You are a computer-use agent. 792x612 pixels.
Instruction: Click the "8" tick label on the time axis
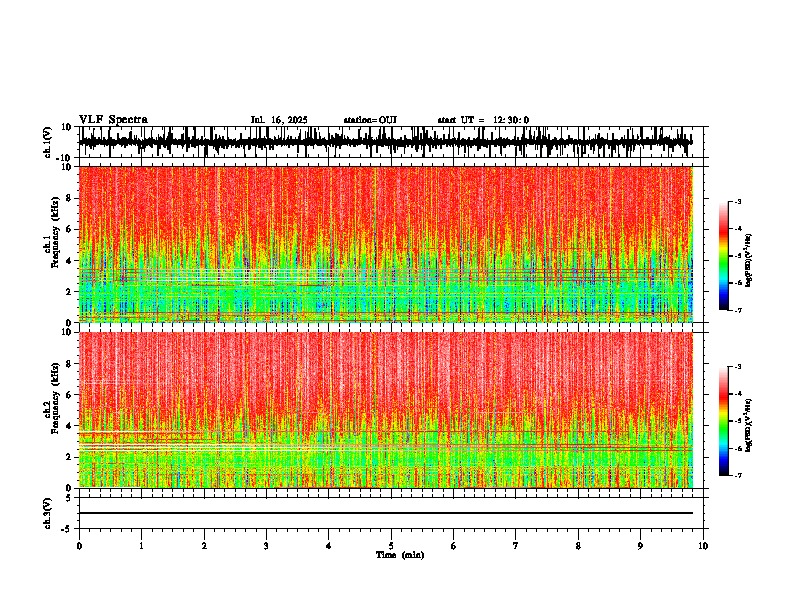click(578, 546)
